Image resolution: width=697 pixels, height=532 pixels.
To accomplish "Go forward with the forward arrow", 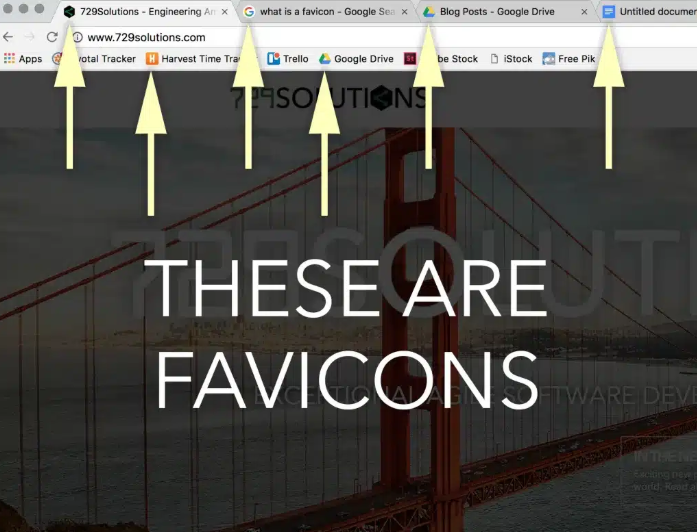I will point(29,37).
